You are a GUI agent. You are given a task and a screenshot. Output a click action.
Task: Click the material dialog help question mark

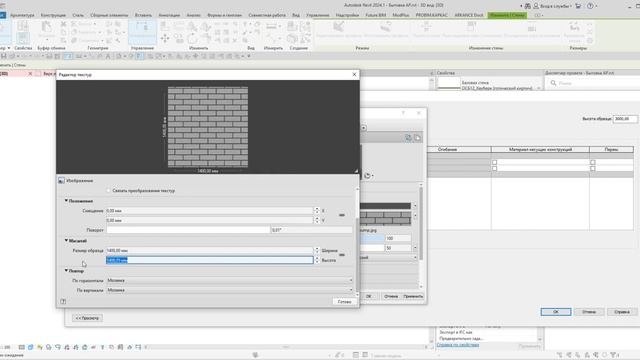click(403, 113)
